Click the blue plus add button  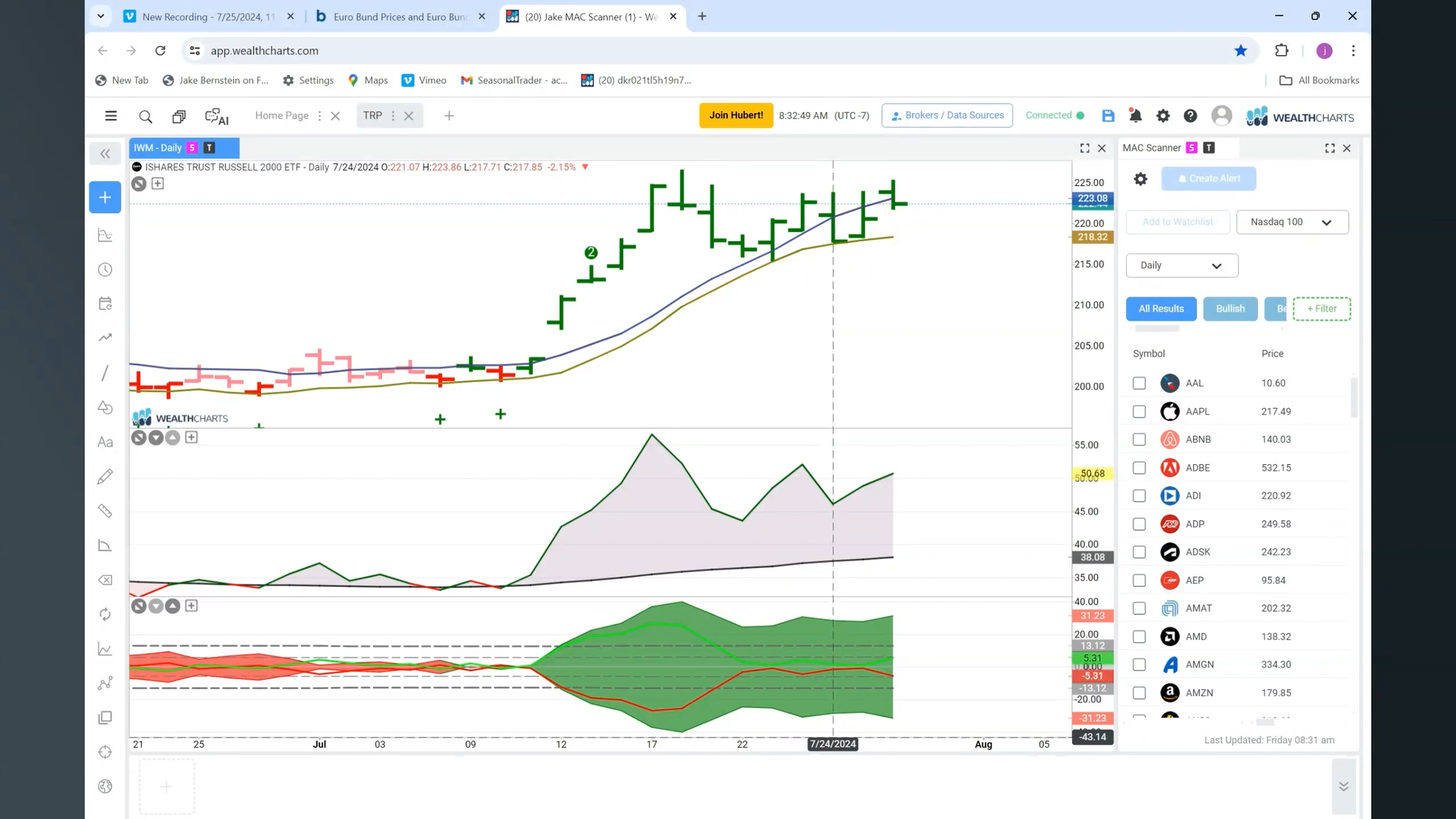105,197
